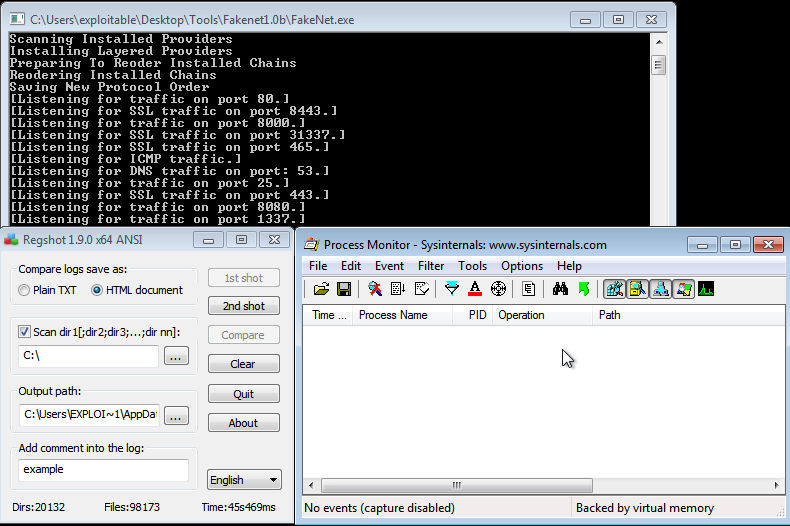Click the scan directory field containing C:\
790x526 pixels.
(x=88, y=356)
